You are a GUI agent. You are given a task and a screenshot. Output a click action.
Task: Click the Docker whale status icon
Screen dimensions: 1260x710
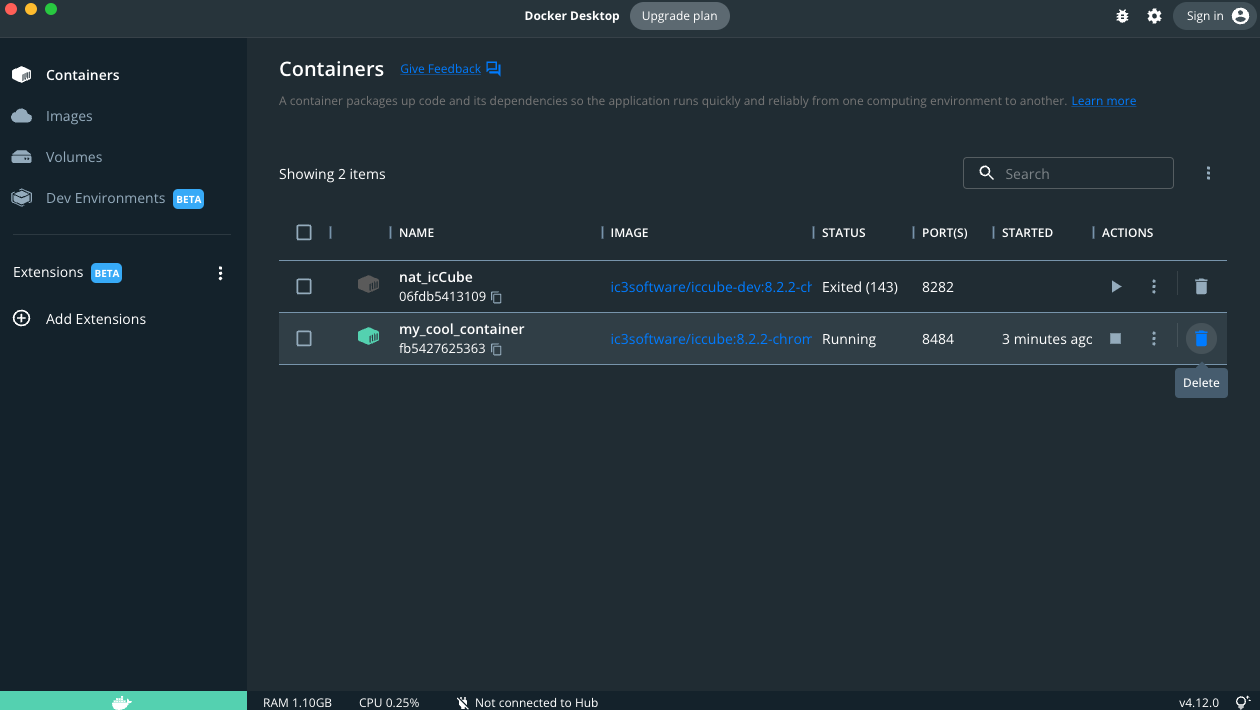[122, 702]
